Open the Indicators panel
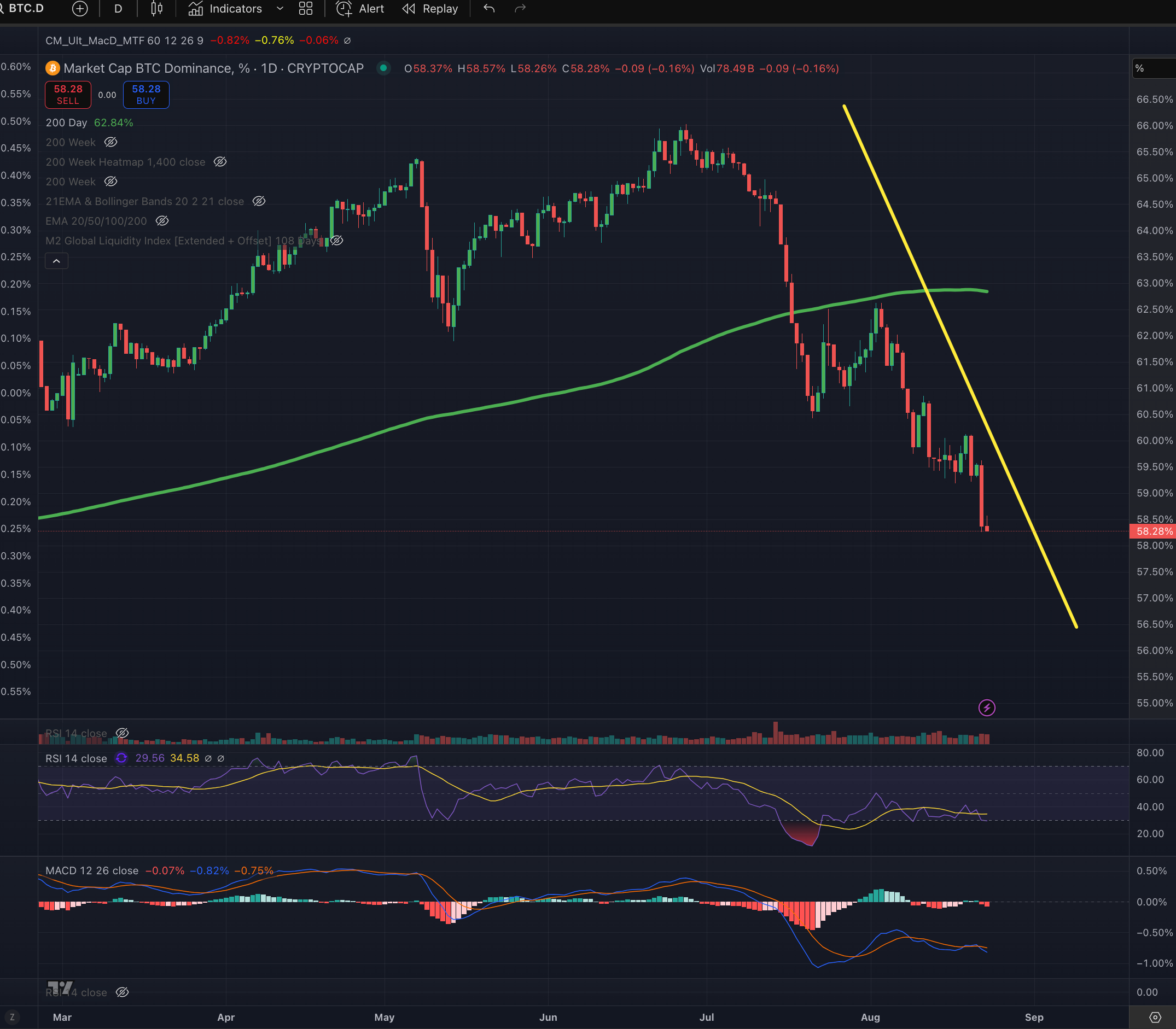Viewport: 1176px width, 1029px height. pos(225,9)
